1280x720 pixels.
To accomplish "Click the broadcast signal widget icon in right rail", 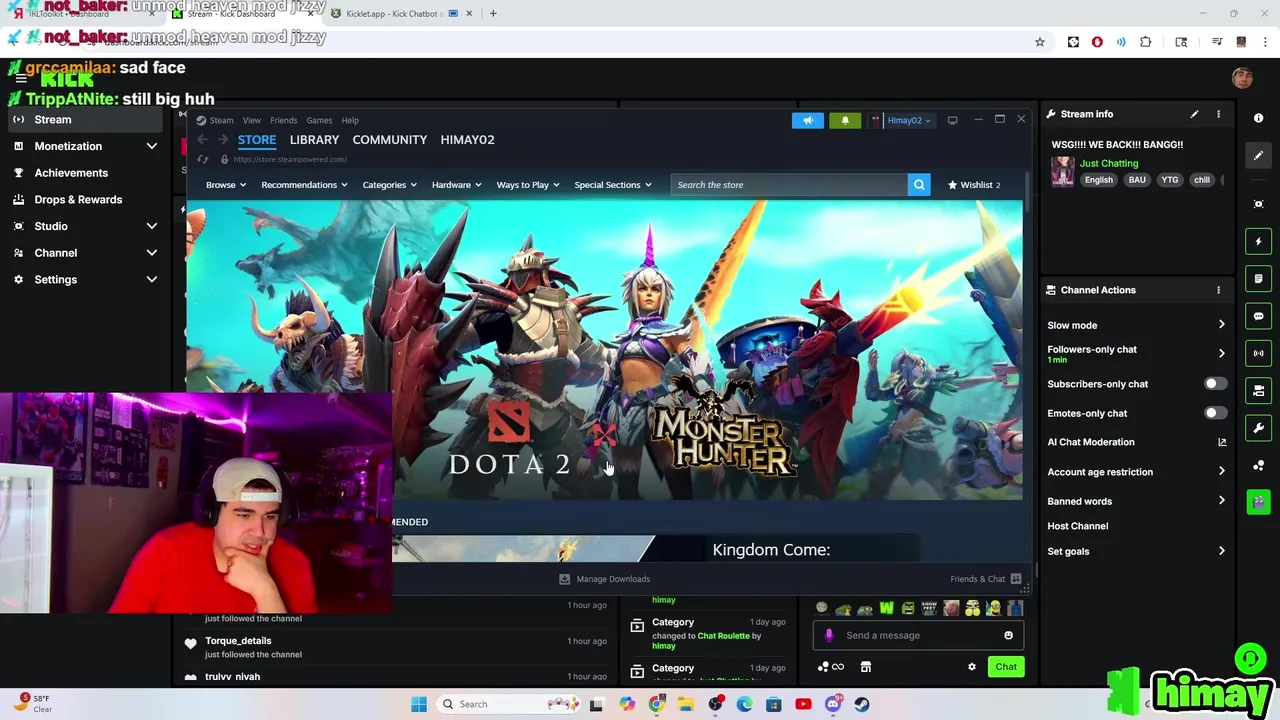I will (x=1259, y=353).
